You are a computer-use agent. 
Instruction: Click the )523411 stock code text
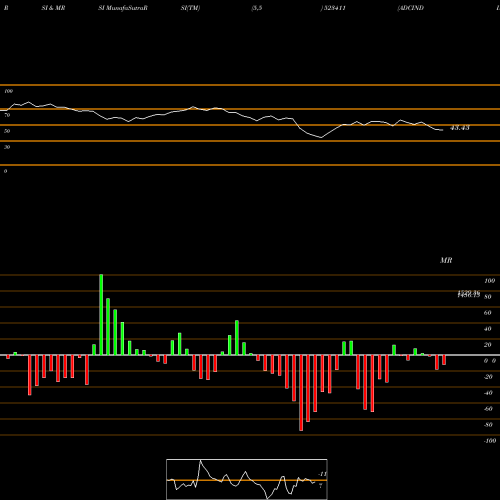tap(333, 8)
